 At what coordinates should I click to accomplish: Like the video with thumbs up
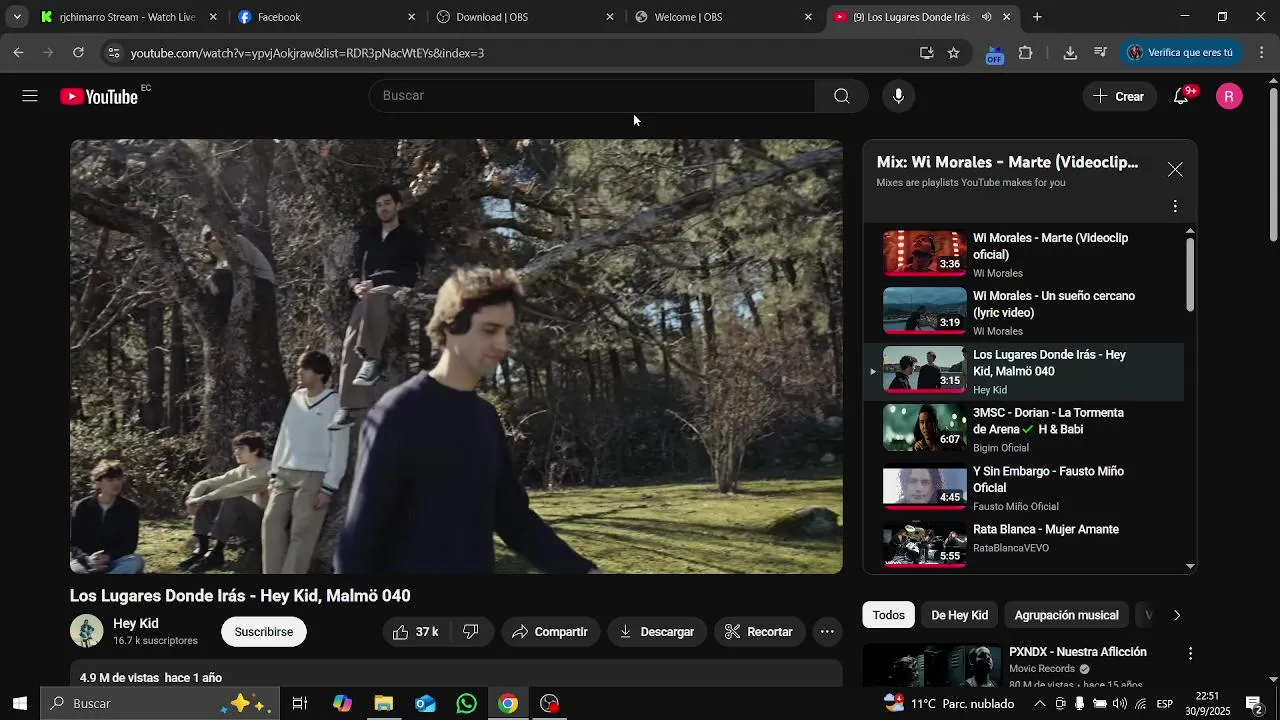click(416, 632)
